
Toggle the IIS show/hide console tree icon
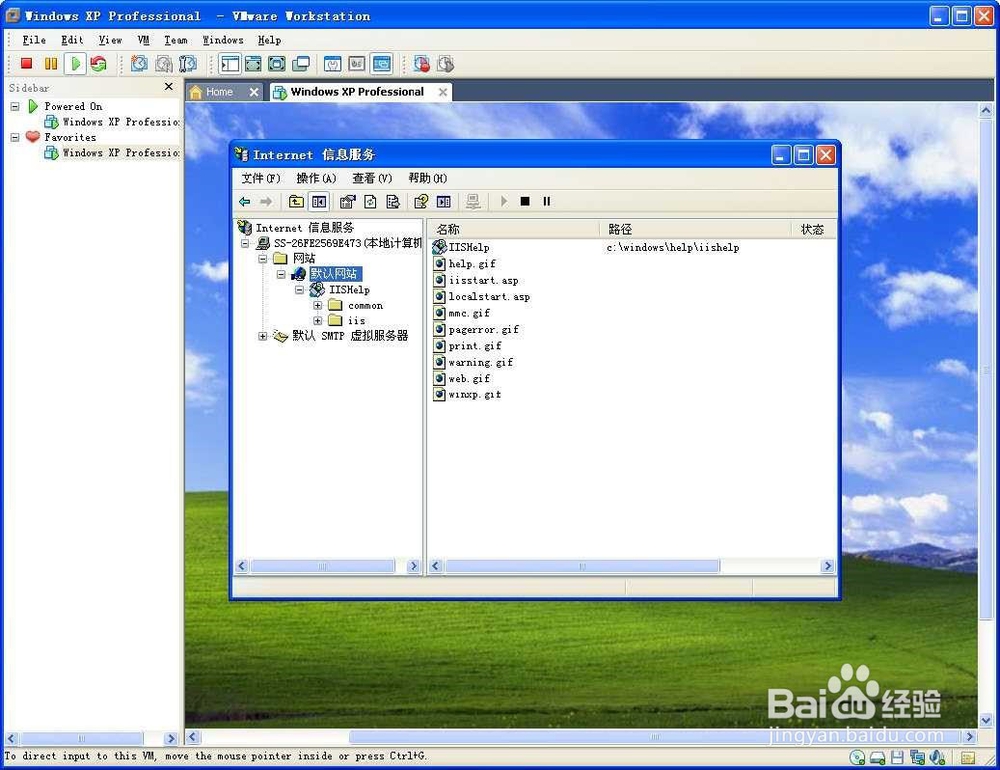coord(319,202)
